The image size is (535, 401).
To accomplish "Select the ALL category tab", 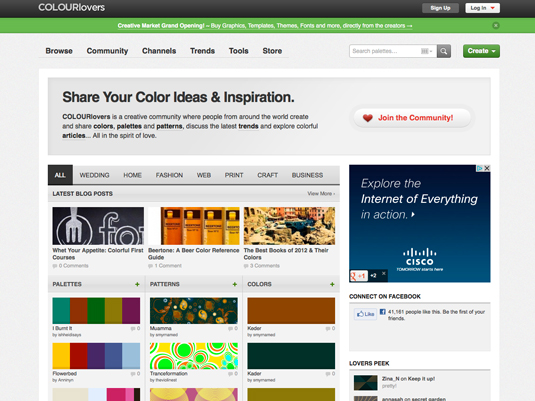I will point(60,175).
